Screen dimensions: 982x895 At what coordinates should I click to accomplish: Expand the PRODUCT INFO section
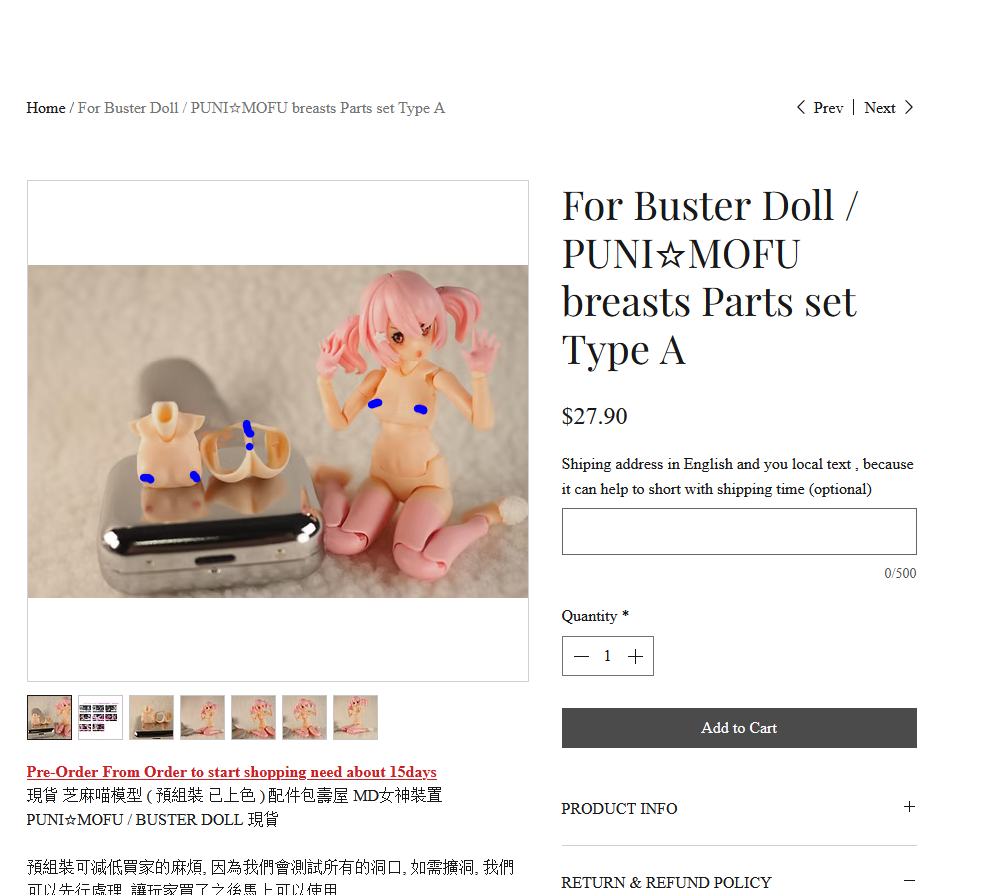coord(739,808)
